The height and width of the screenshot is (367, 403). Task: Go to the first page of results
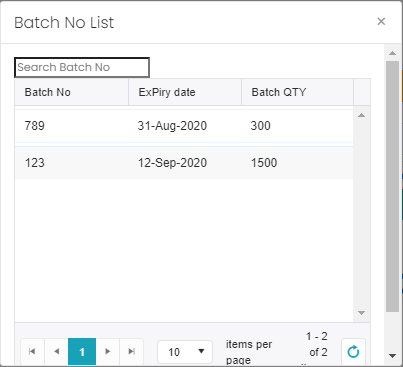coord(32,351)
